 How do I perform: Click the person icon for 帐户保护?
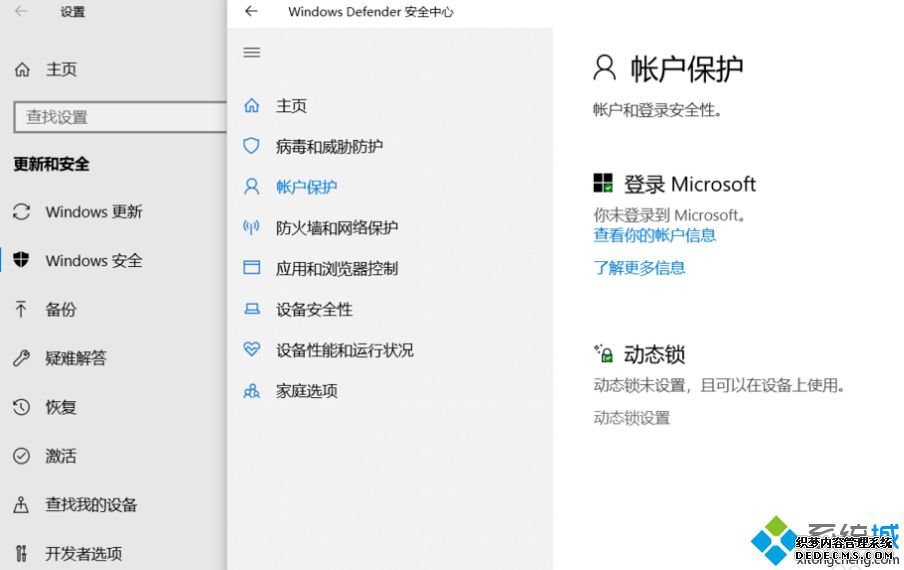(x=251, y=186)
